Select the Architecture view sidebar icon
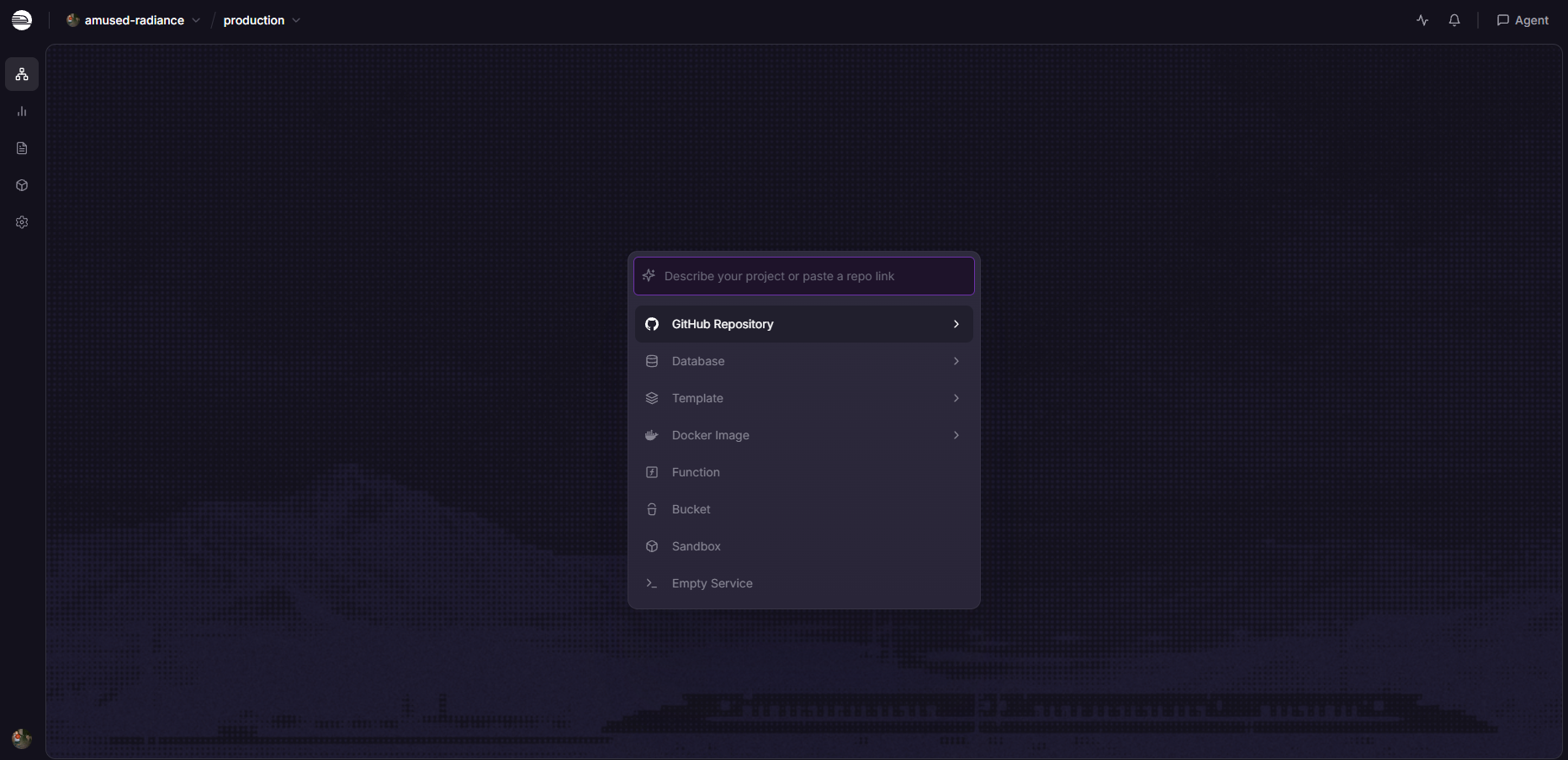Screen dimensions: 1568x760 click(22, 74)
